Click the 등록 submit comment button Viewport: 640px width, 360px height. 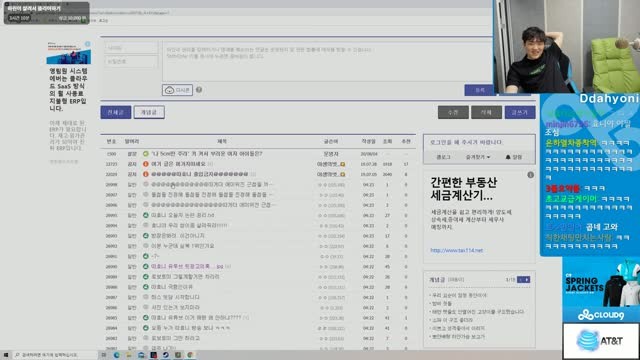[x=480, y=90]
